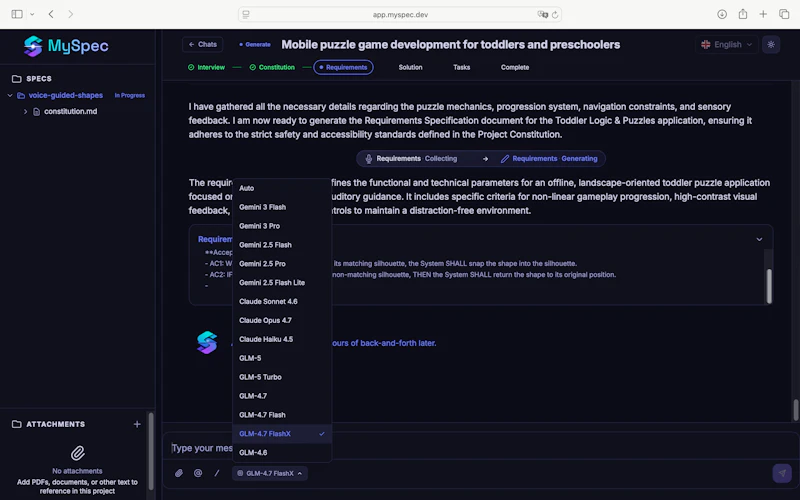
Task: Open Safari sidebar options chevron
Action: 32,14
